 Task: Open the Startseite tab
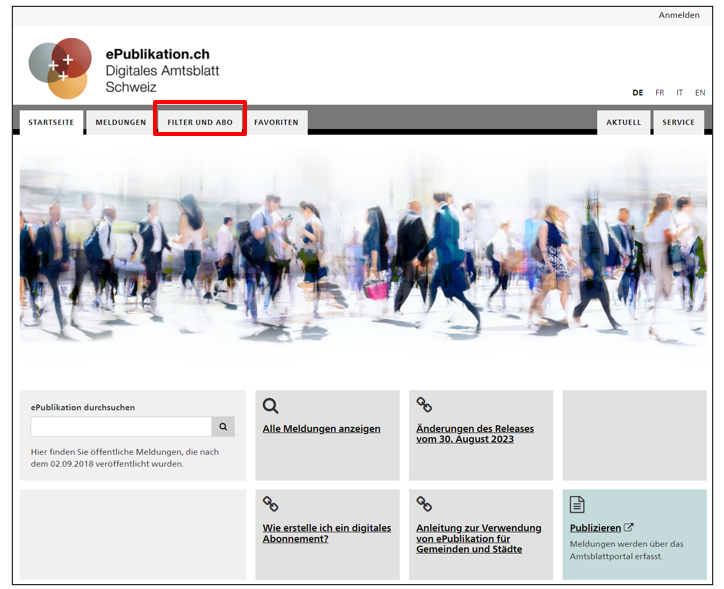(x=51, y=122)
